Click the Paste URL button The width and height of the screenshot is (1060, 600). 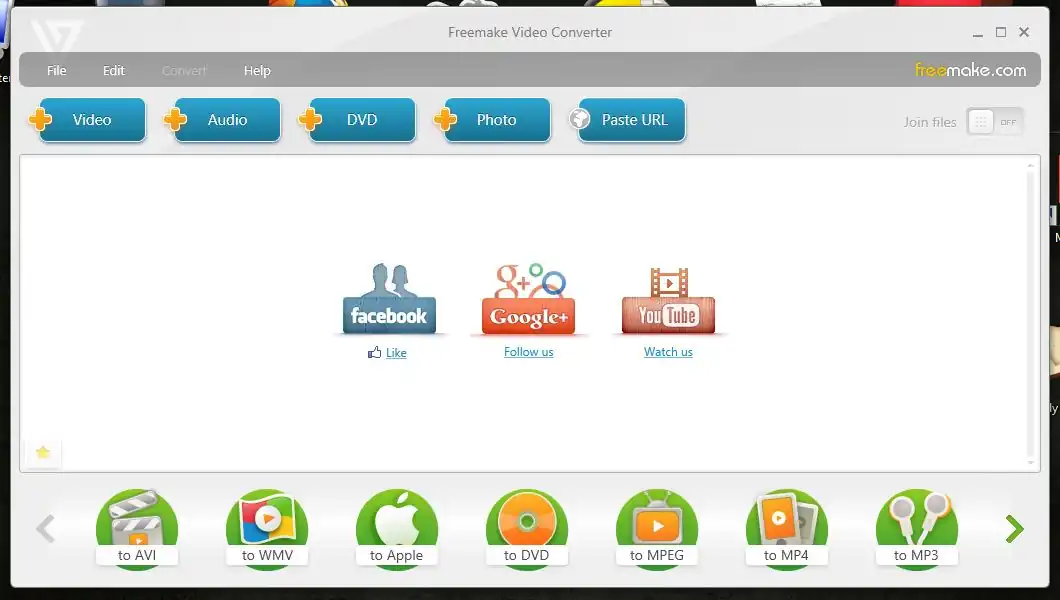pyautogui.click(x=632, y=120)
